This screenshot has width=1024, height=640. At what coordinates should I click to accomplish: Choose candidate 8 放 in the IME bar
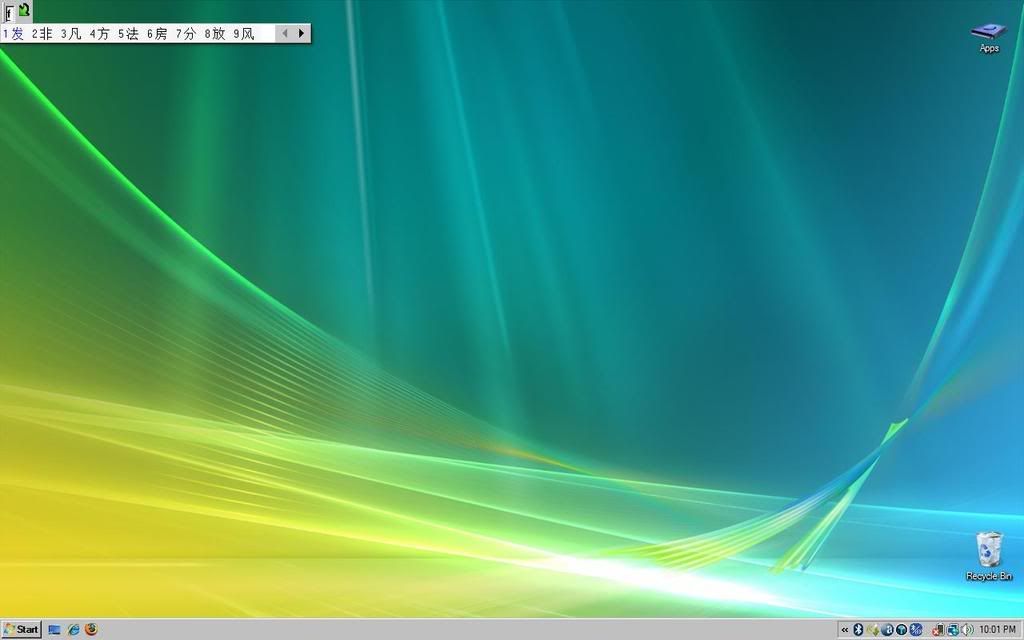click(215, 34)
